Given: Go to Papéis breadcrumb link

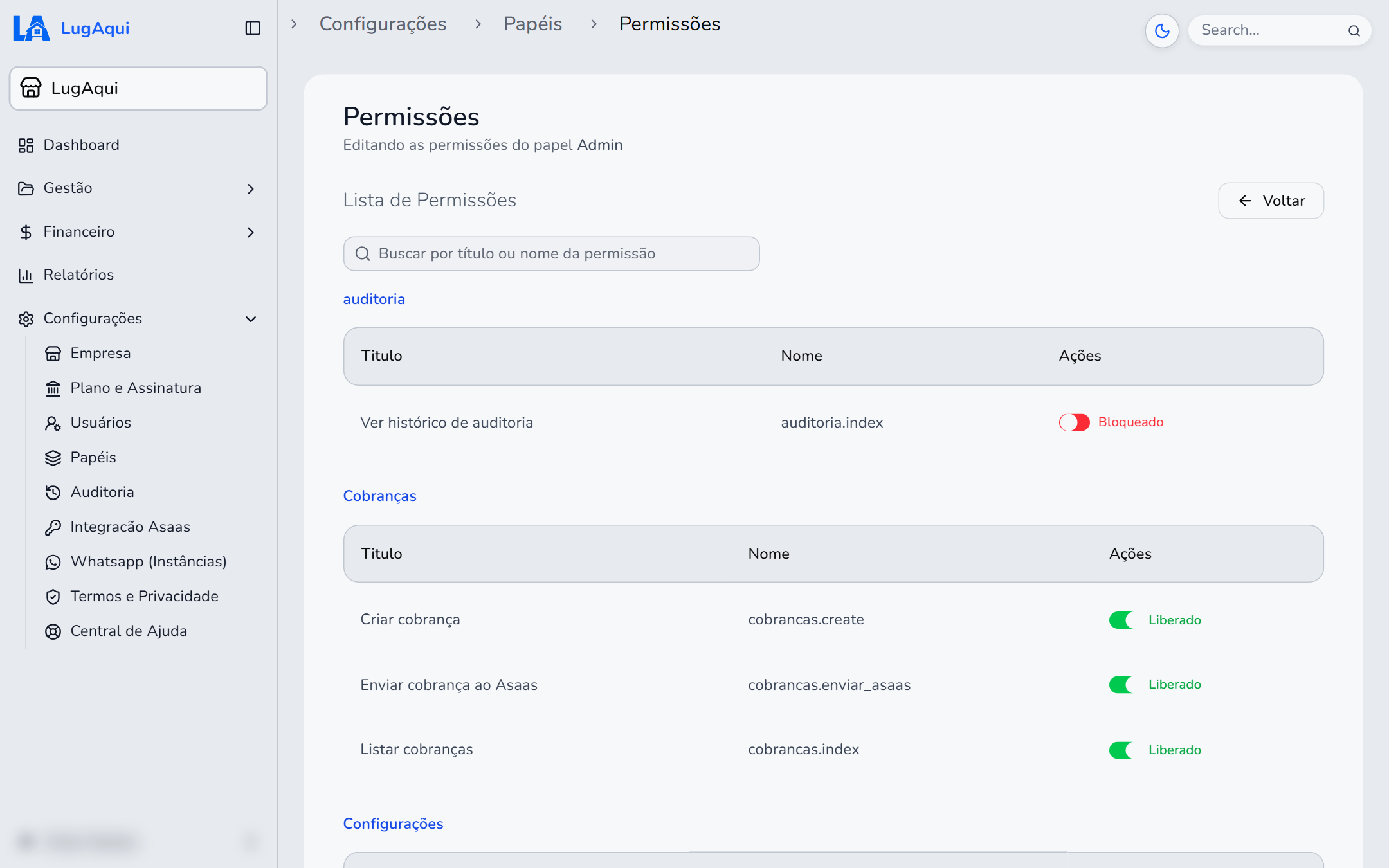Looking at the screenshot, I should tap(532, 24).
